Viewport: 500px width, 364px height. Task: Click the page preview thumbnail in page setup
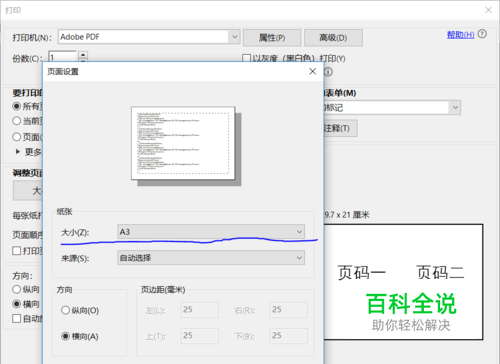pos(183,143)
